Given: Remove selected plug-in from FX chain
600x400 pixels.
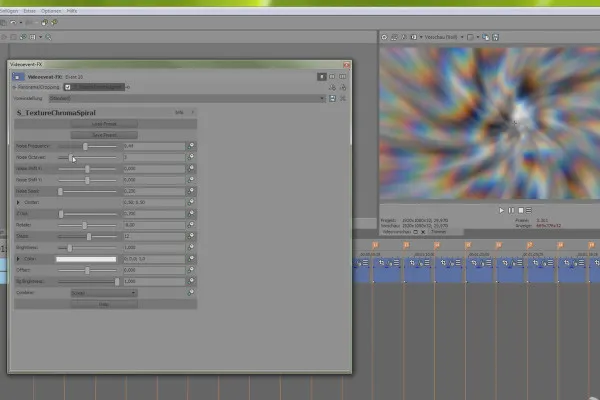Looking at the screenshot, I should pyautogui.click(x=343, y=87).
